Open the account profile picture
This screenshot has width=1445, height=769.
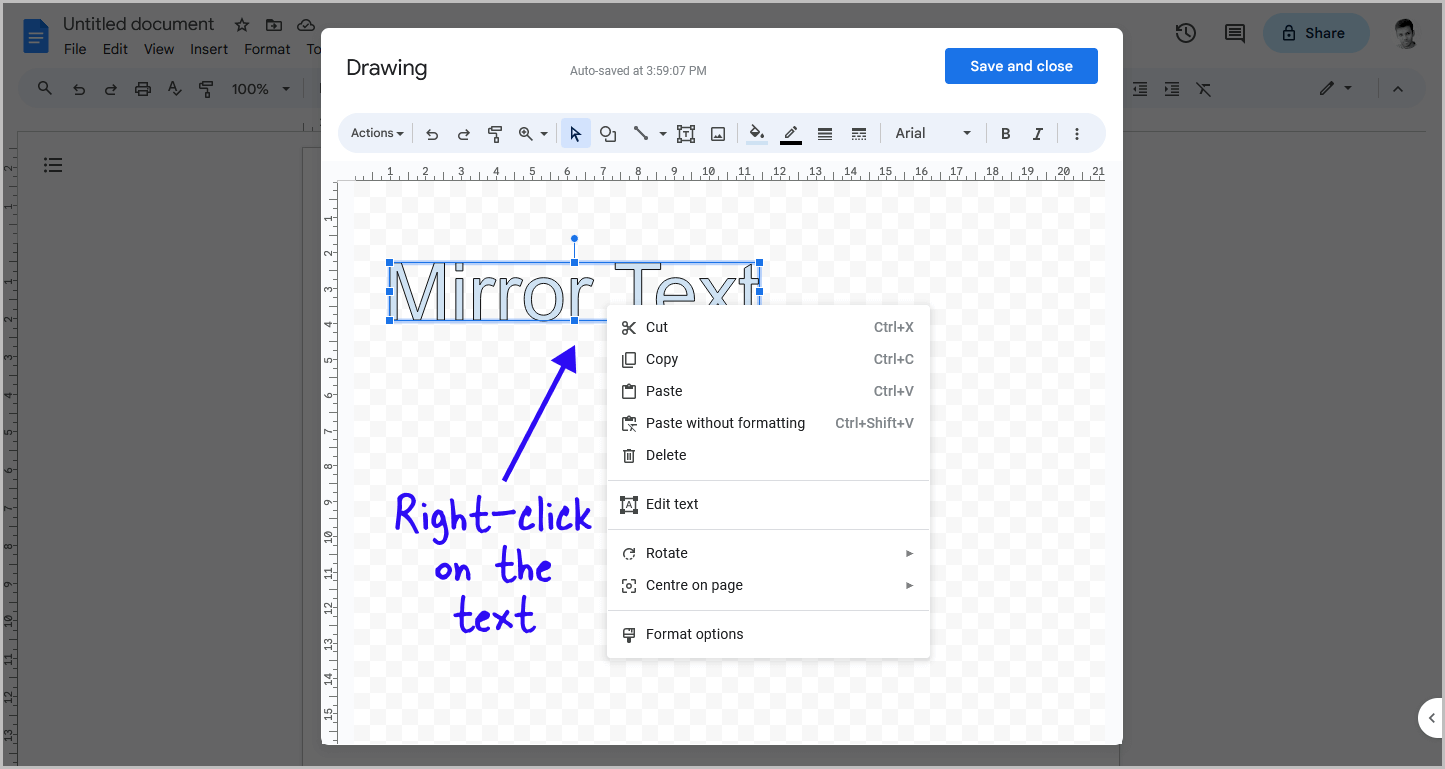pyautogui.click(x=1407, y=33)
